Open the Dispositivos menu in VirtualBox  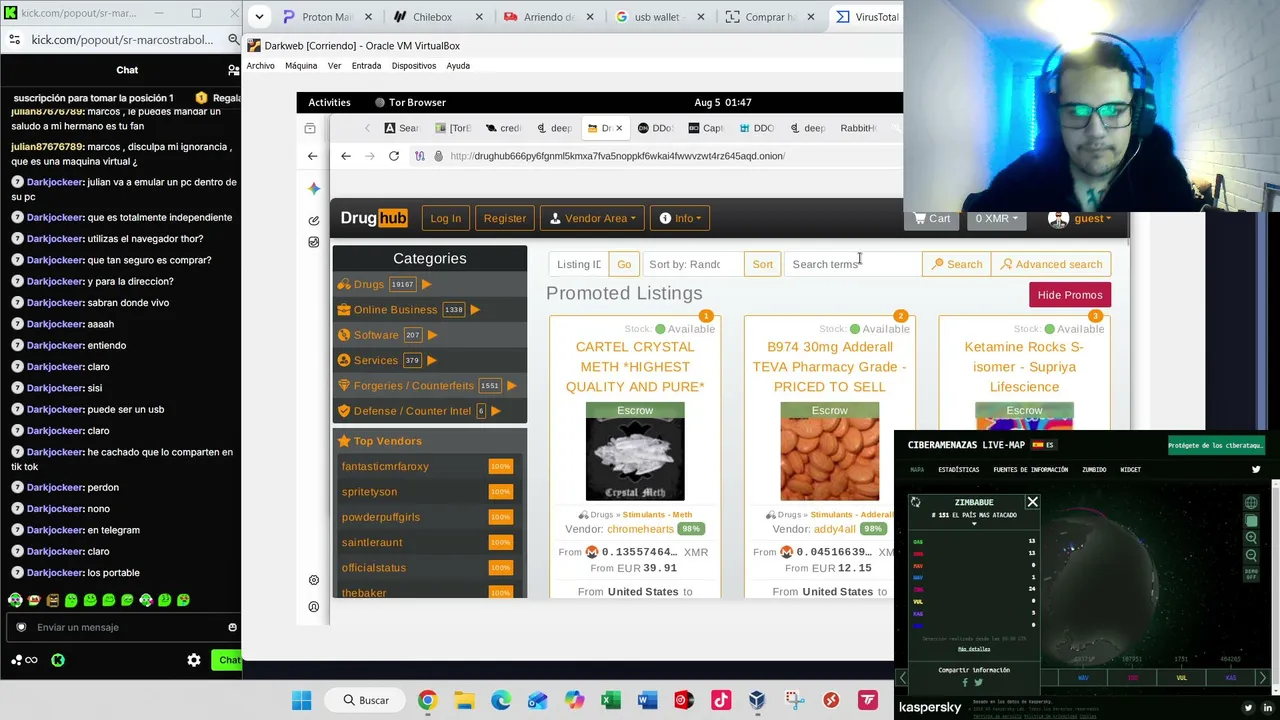(414, 66)
